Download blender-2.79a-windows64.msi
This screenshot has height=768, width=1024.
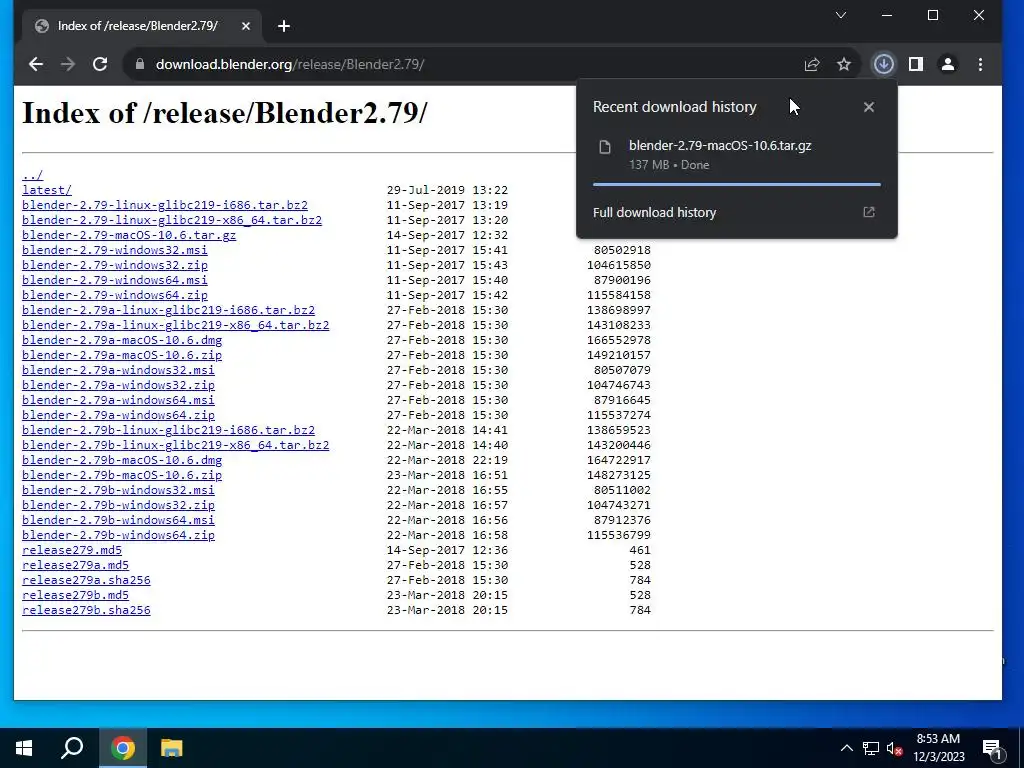click(118, 400)
